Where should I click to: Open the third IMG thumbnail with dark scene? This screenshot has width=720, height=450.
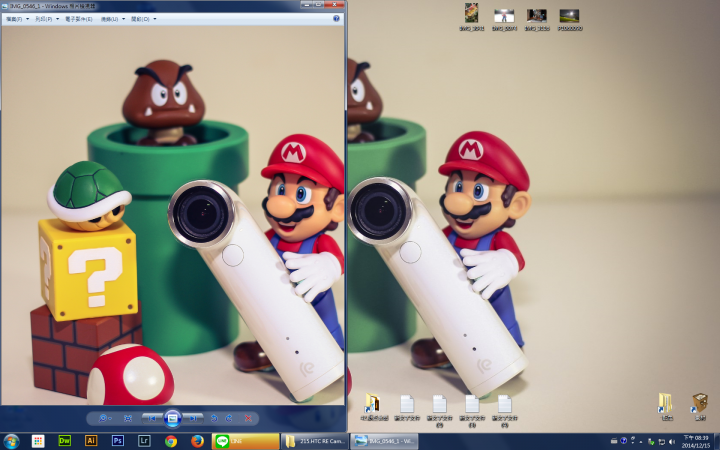point(537,19)
